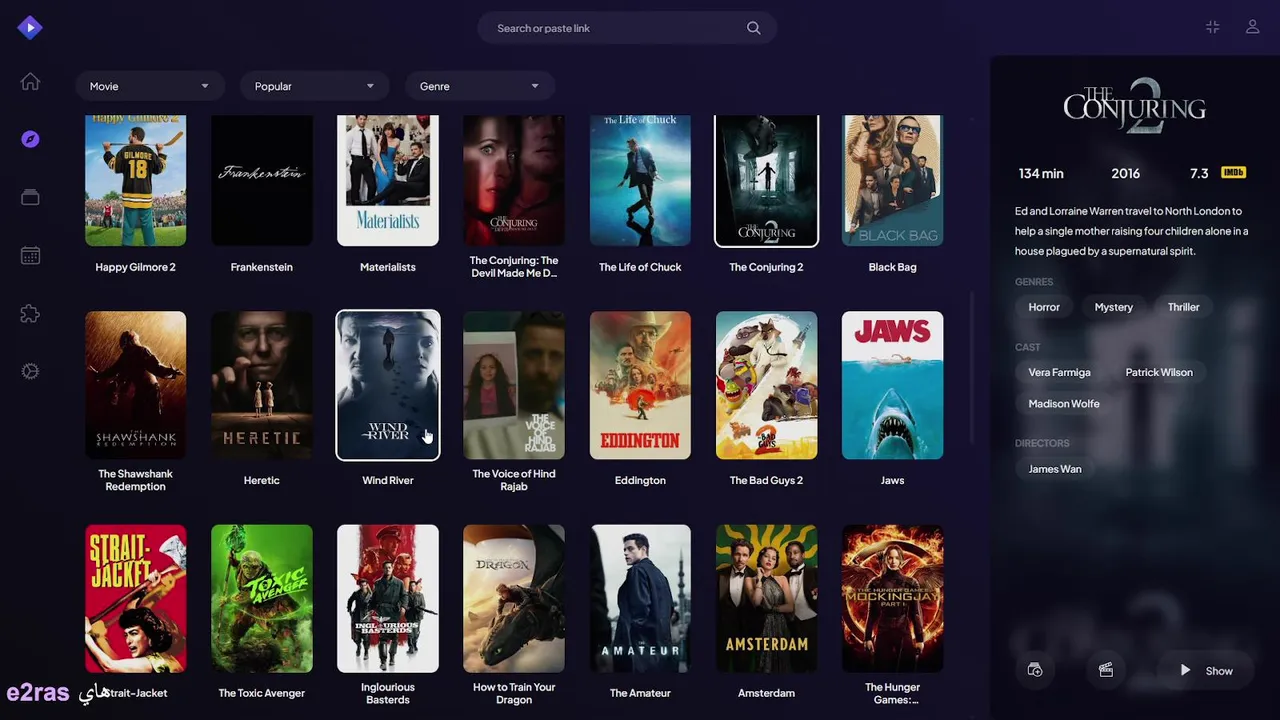Select The Voice of Hind Rajab poster
Screen dimensions: 1280x720
[x=514, y=385]
